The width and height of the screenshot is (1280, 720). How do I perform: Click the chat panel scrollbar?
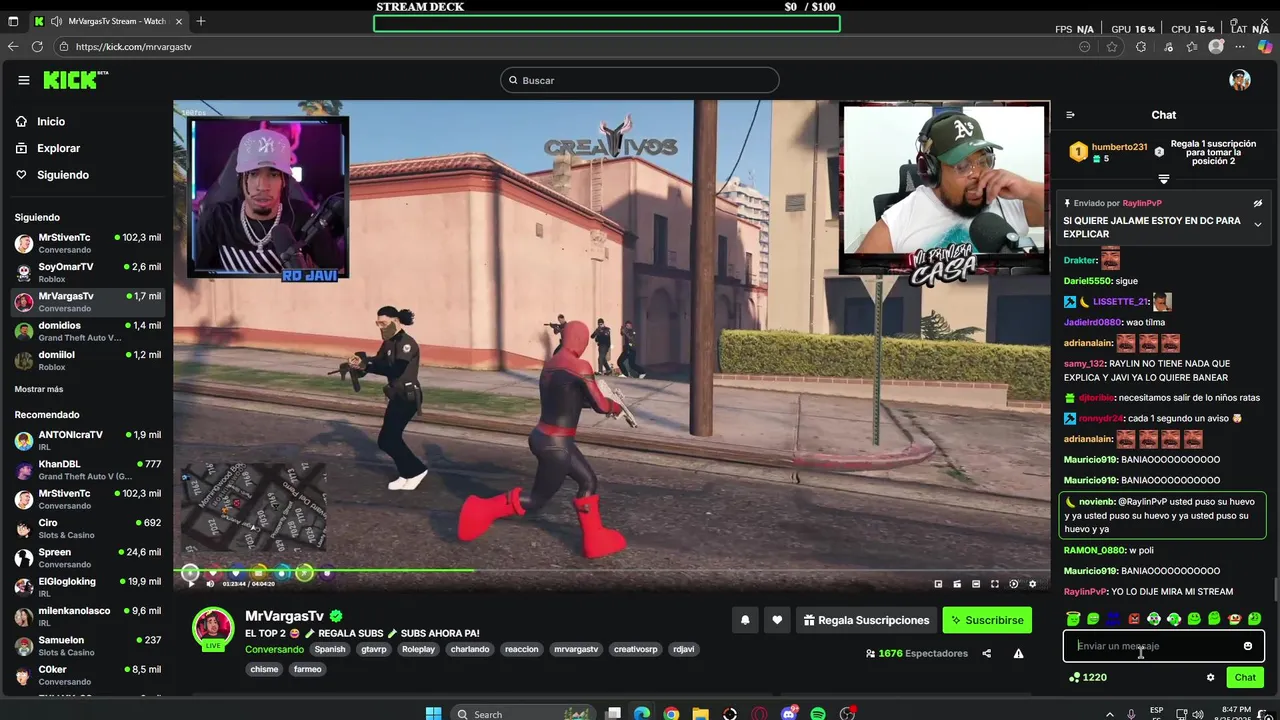[1275, 591]
